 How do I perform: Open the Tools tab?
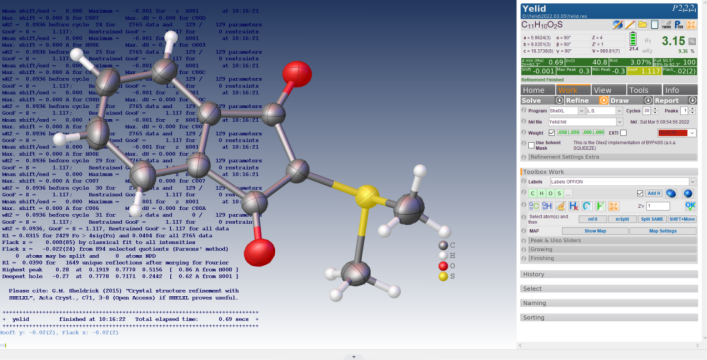(644, 90)
